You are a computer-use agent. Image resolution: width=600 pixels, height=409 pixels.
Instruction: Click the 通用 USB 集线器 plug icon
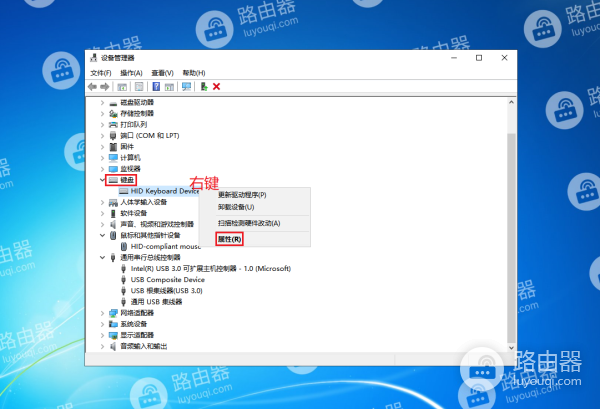(x=124, y=302)
